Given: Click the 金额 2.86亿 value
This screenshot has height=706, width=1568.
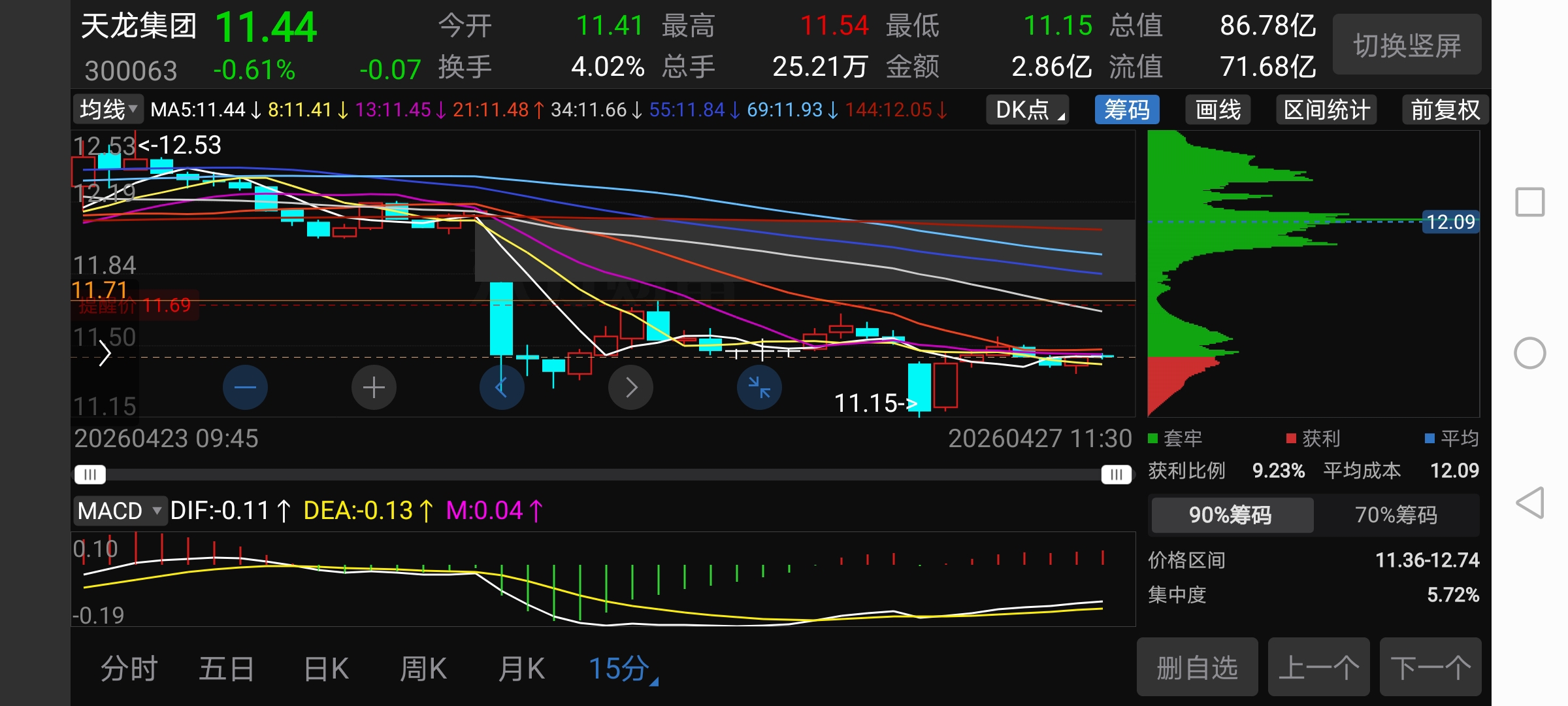Looking at the screenshot, I should (1052, 67).
